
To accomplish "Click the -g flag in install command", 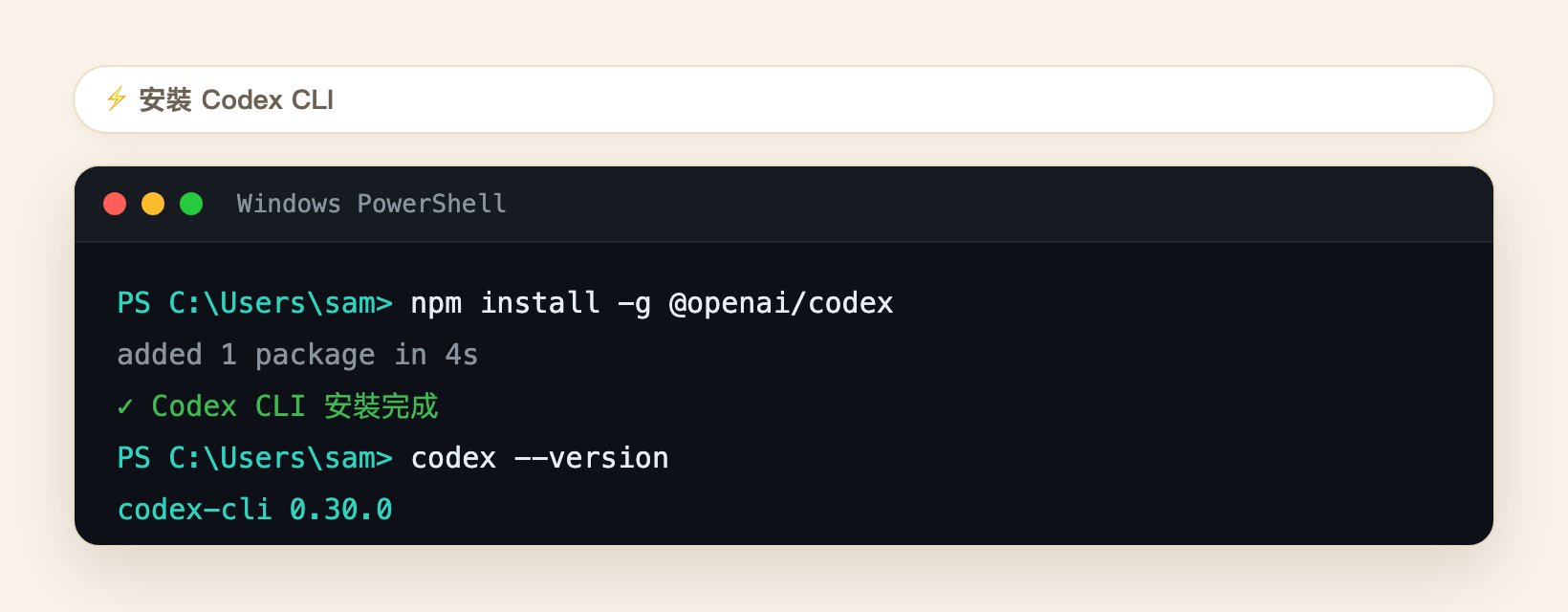I will point(635,305).
